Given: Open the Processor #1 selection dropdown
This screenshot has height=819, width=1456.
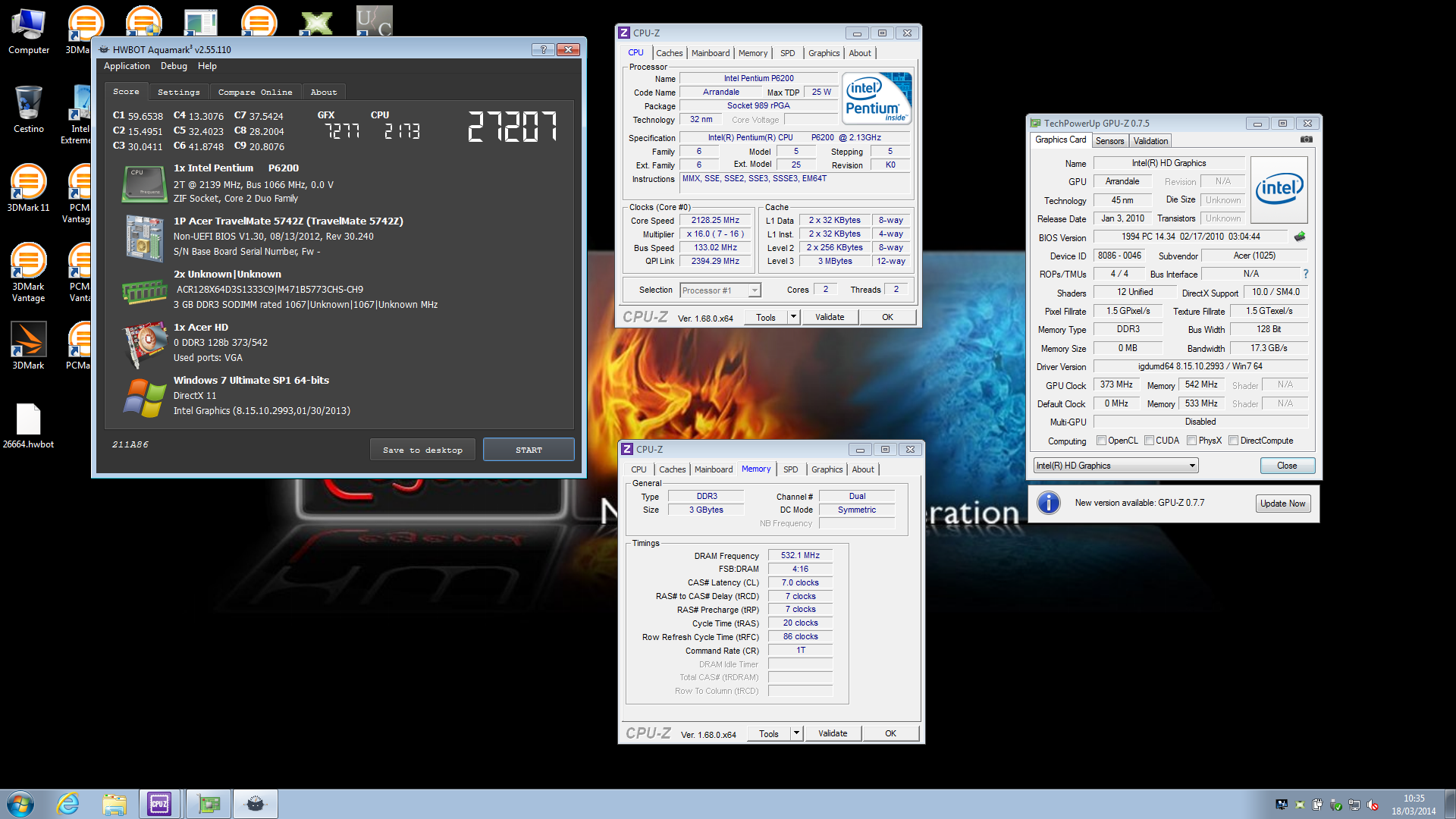Looking at the screenshot, I should pos(720,290).
